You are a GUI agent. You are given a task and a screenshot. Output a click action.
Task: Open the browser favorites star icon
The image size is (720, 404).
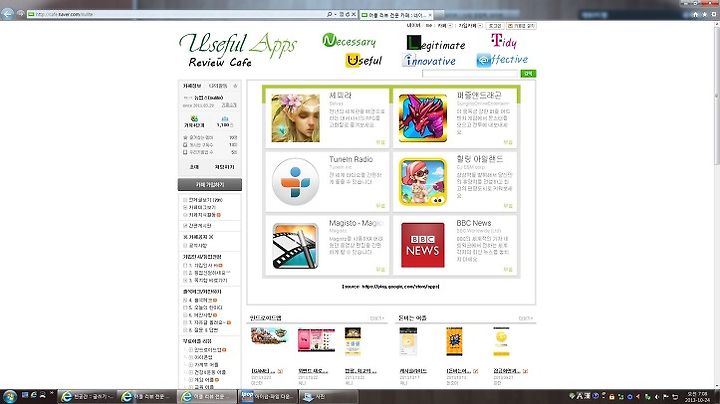pos(704,15)
